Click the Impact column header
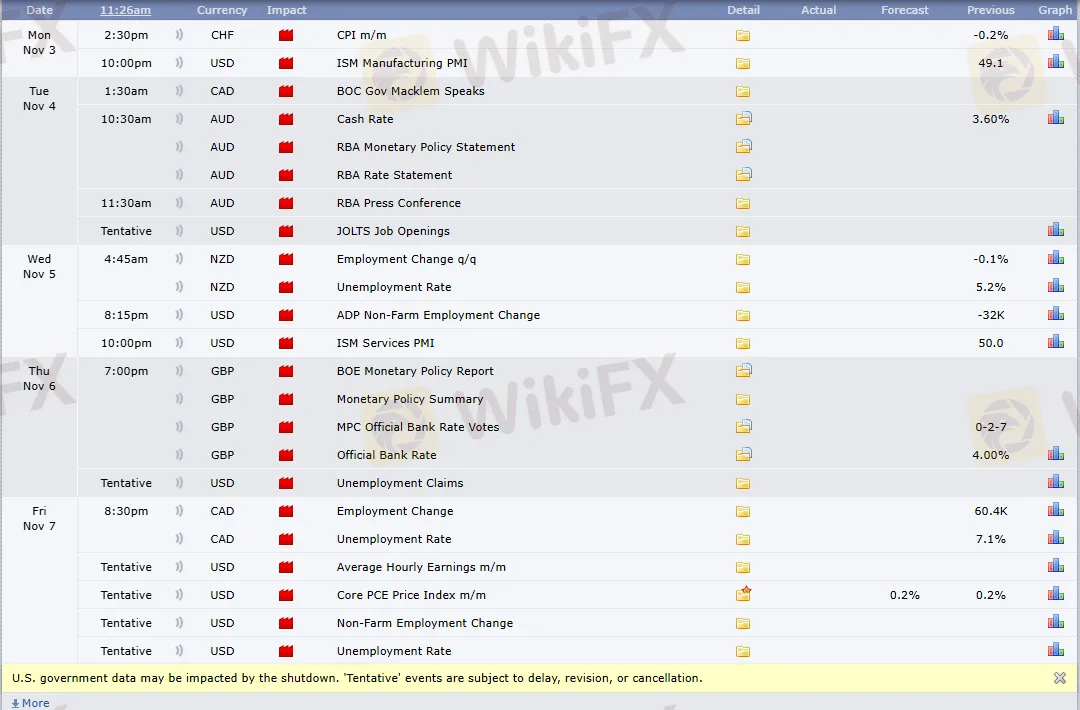The image size is (1080, 710). tap(287, 10)
